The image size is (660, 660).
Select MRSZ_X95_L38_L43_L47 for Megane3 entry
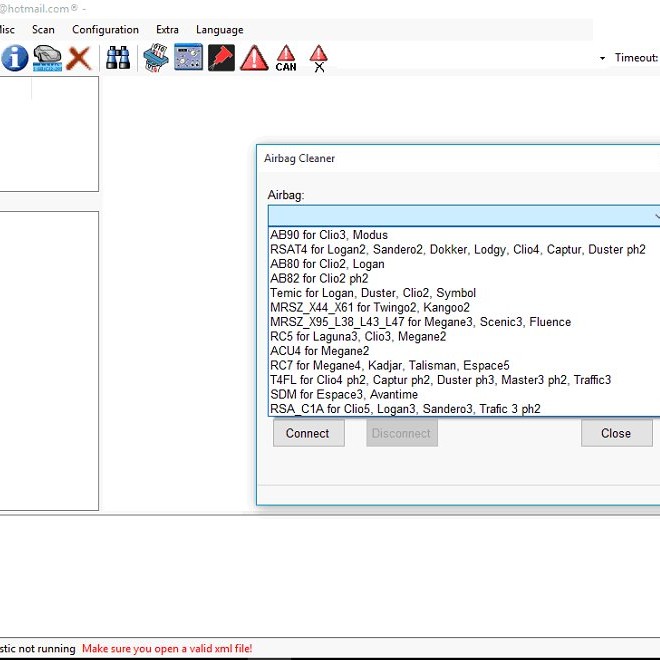point(464,322)
